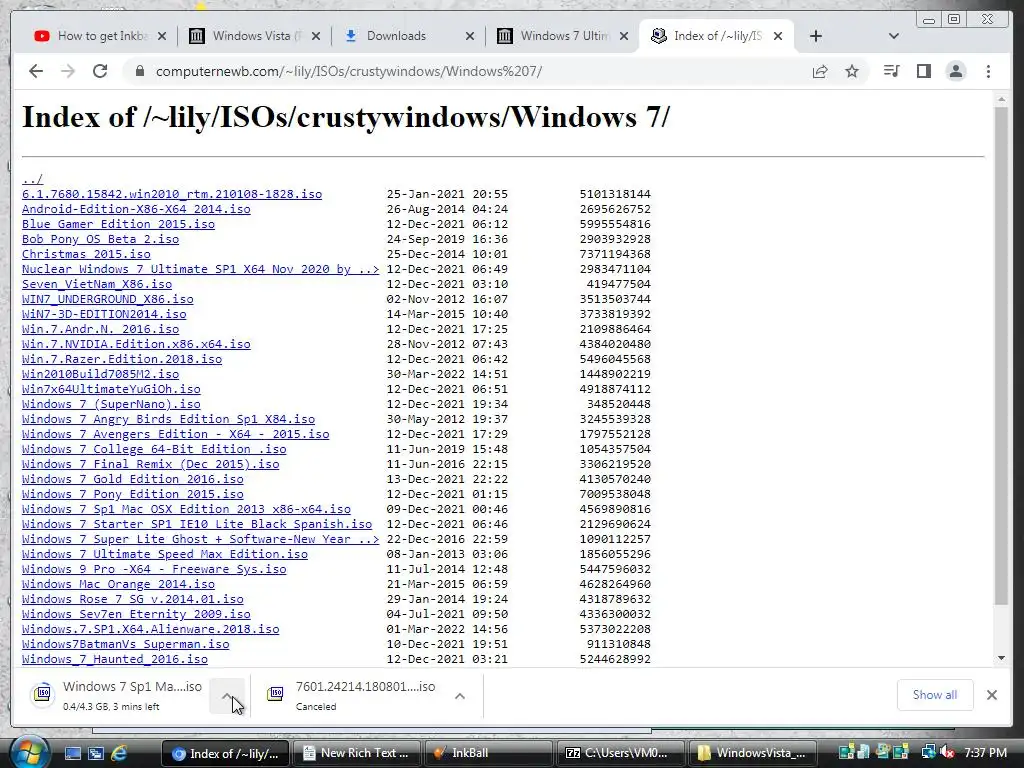Viewport: 1024px width, 768px height.
Task: Close the Downloads tab
Action: click(470, 36)
